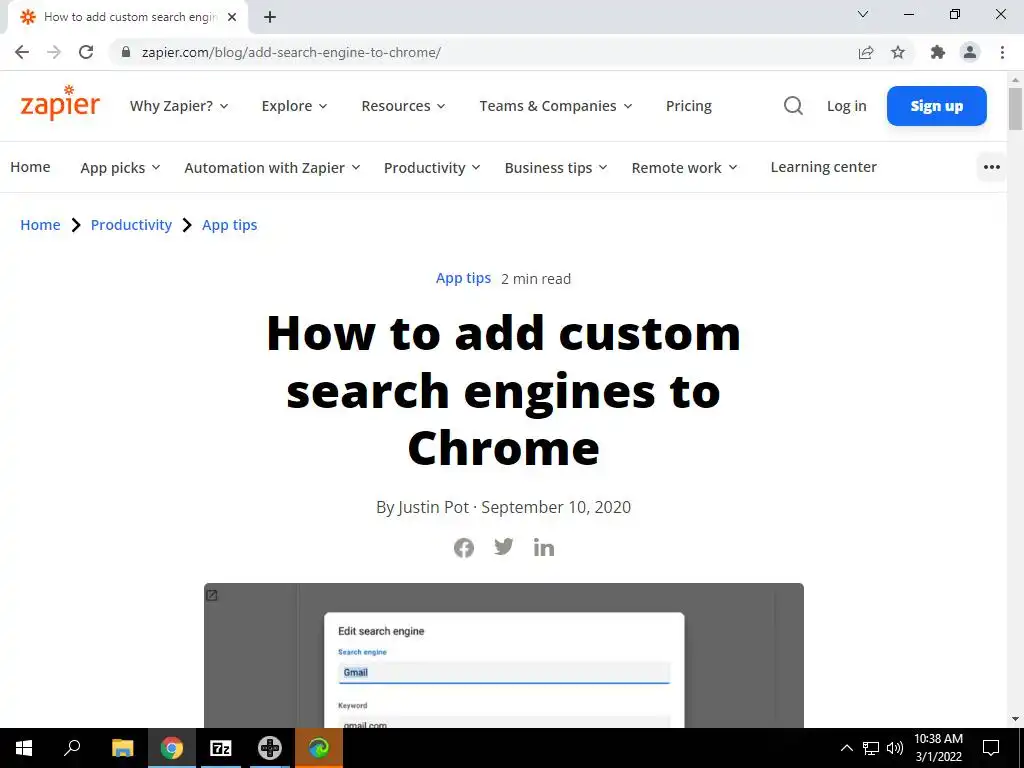Share the article on Facebook

tap(464, 548)
